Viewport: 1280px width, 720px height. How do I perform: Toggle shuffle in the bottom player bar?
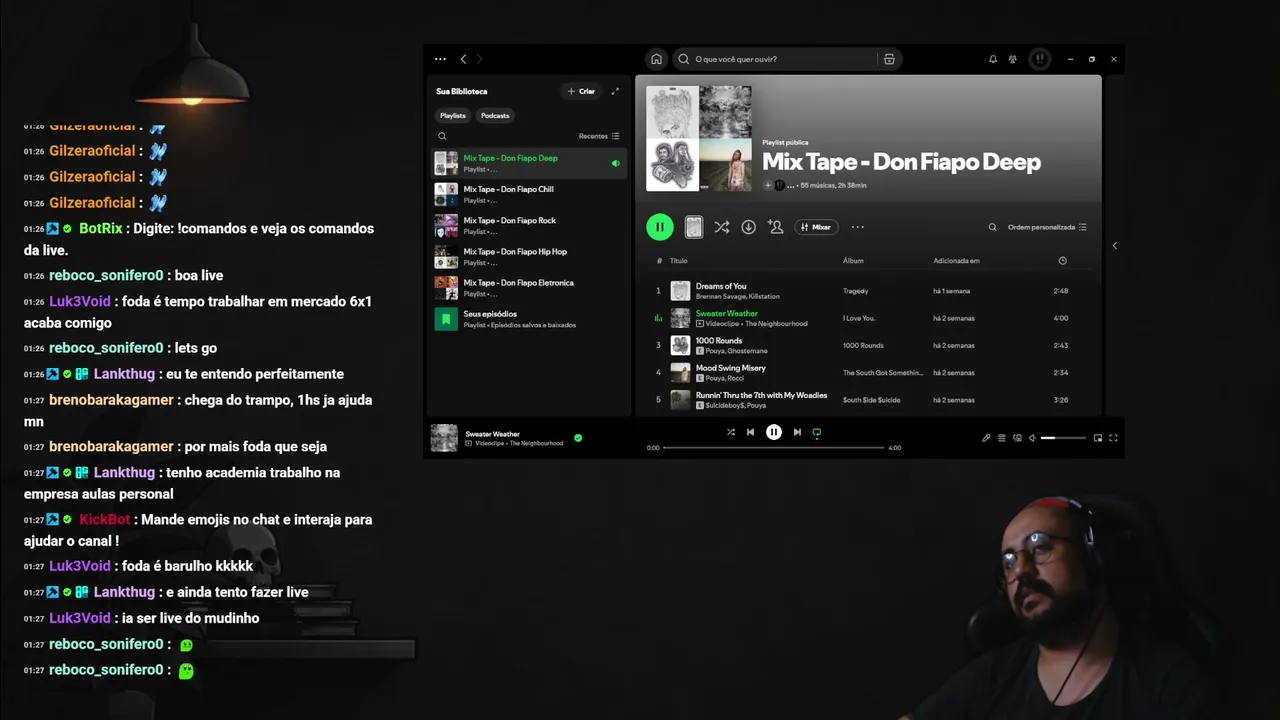730,432
